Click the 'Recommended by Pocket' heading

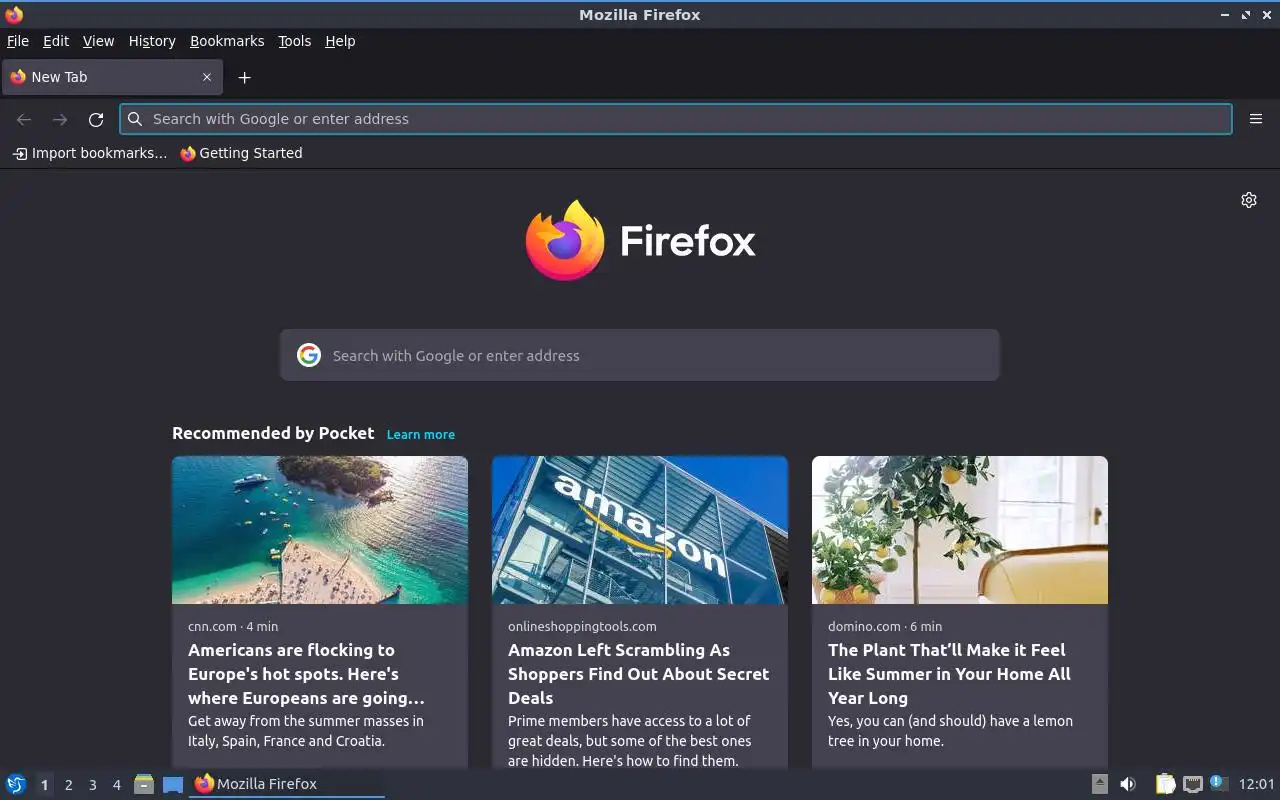pos(273,433)
